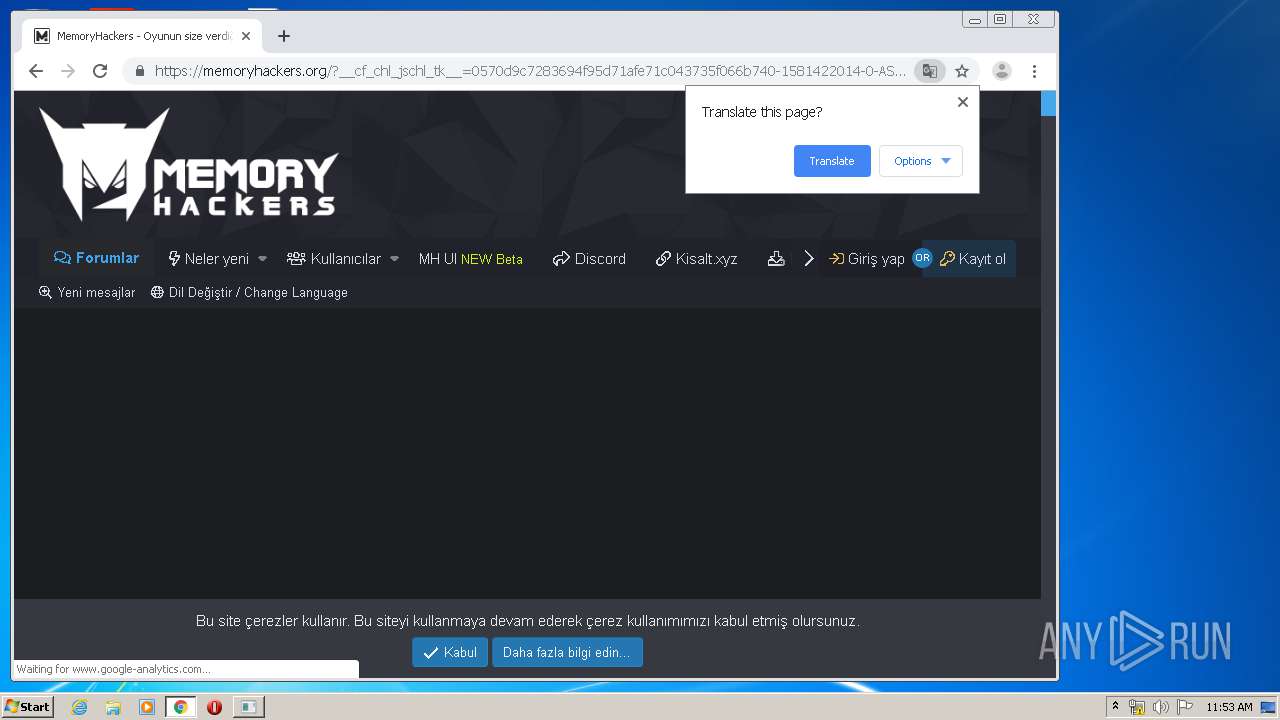Close the MemoryHackers tab
This screenshot has width=1280, height=720.
(246, 36)
